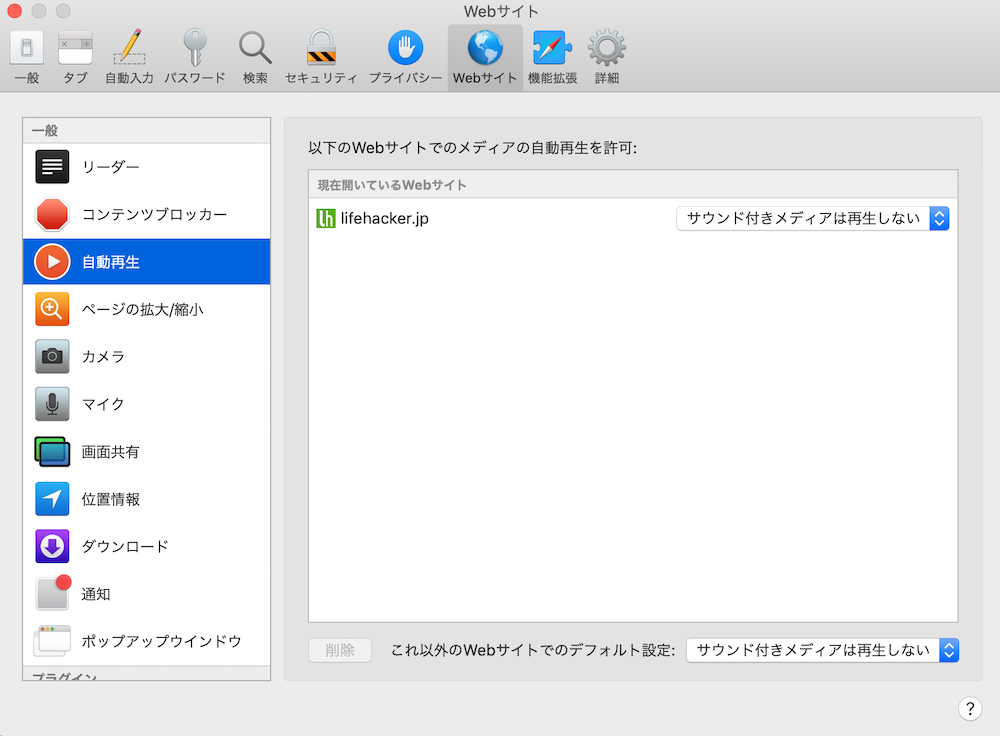Select コンテンツブロッカー in the sidebar list
The width and height of the screenshot is (1000, 736).
(x=147, y=214)
